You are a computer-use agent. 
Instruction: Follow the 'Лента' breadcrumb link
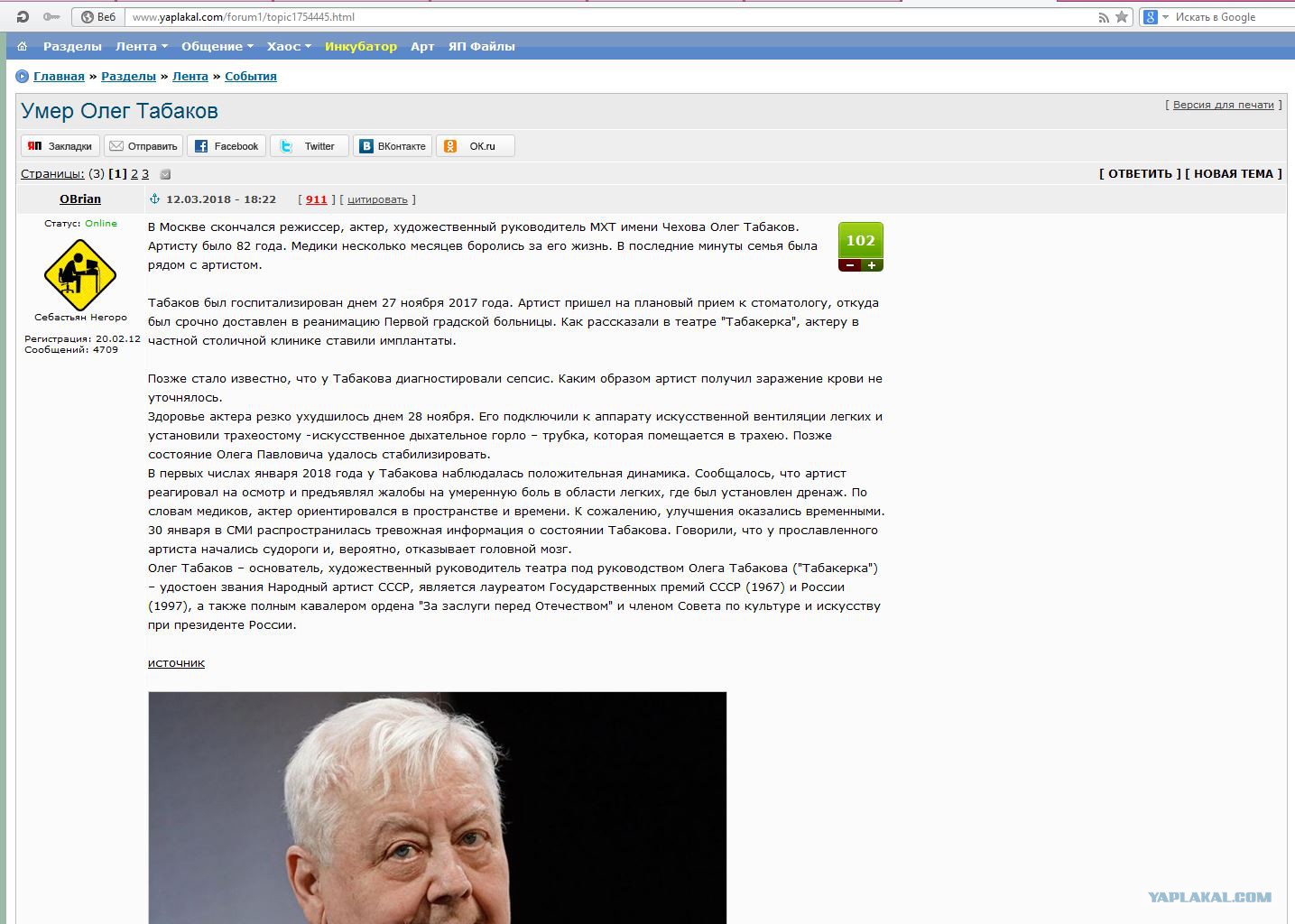pyautogui.click(x=190, y=77)
